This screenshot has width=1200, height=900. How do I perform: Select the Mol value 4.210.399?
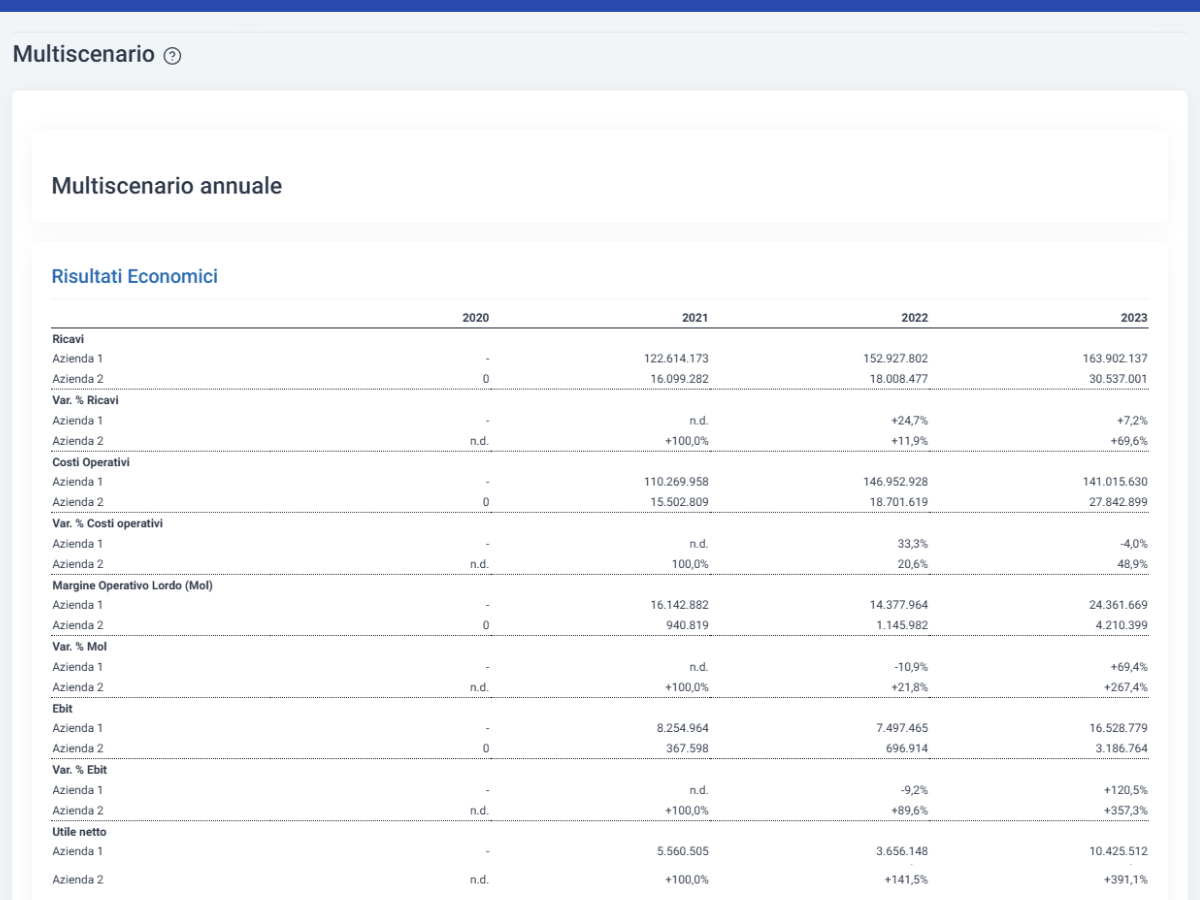click(x=1122, y=625)
